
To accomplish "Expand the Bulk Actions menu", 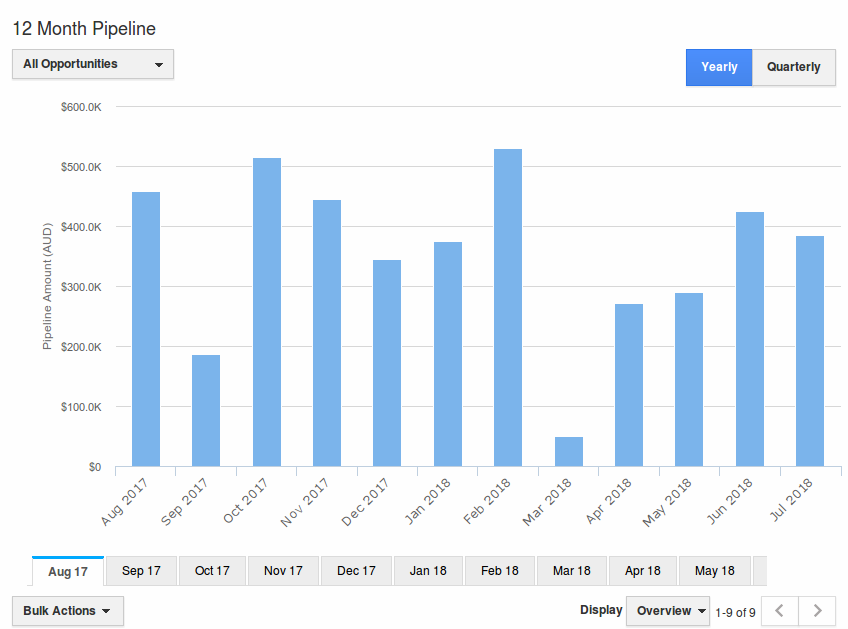I will click(x=68, y=611).
